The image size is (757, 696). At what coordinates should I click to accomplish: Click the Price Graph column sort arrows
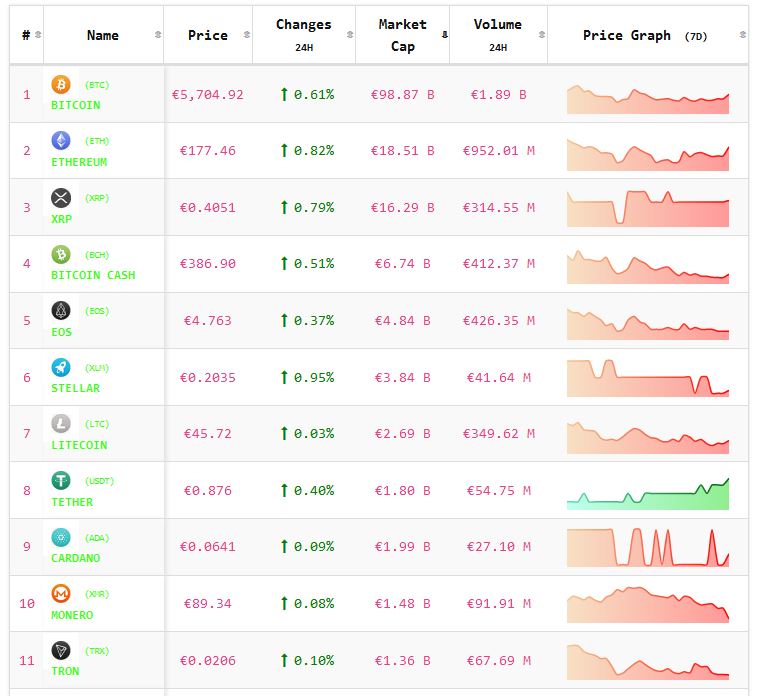click(741, 35)
